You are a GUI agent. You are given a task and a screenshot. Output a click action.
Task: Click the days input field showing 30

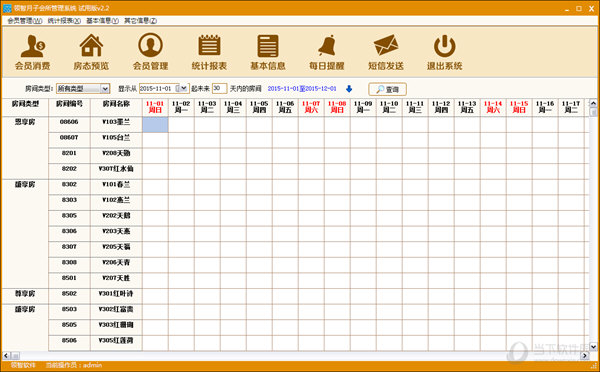pos(219,88)
